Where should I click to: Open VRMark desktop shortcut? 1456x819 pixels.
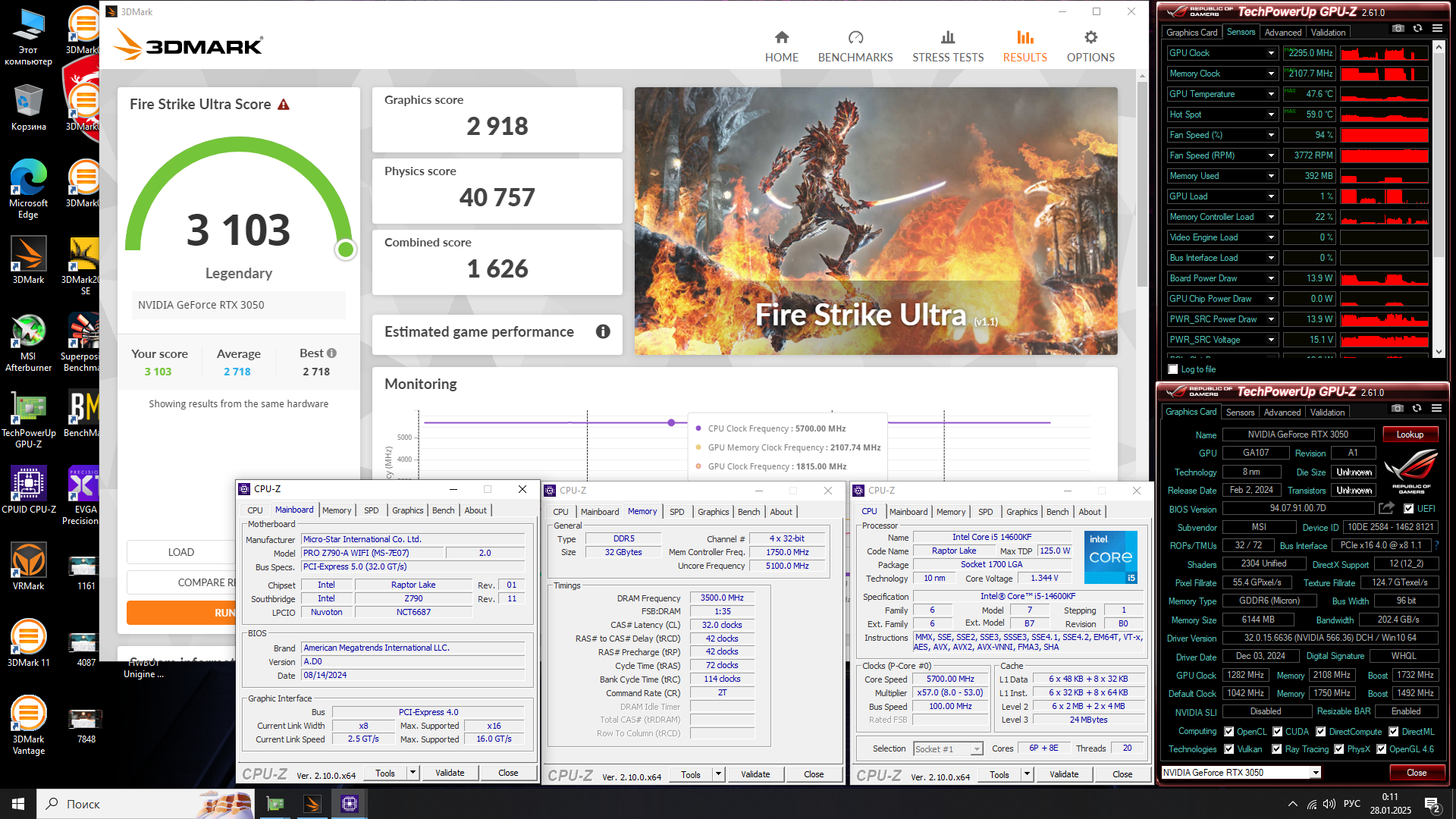click(28, 566)
